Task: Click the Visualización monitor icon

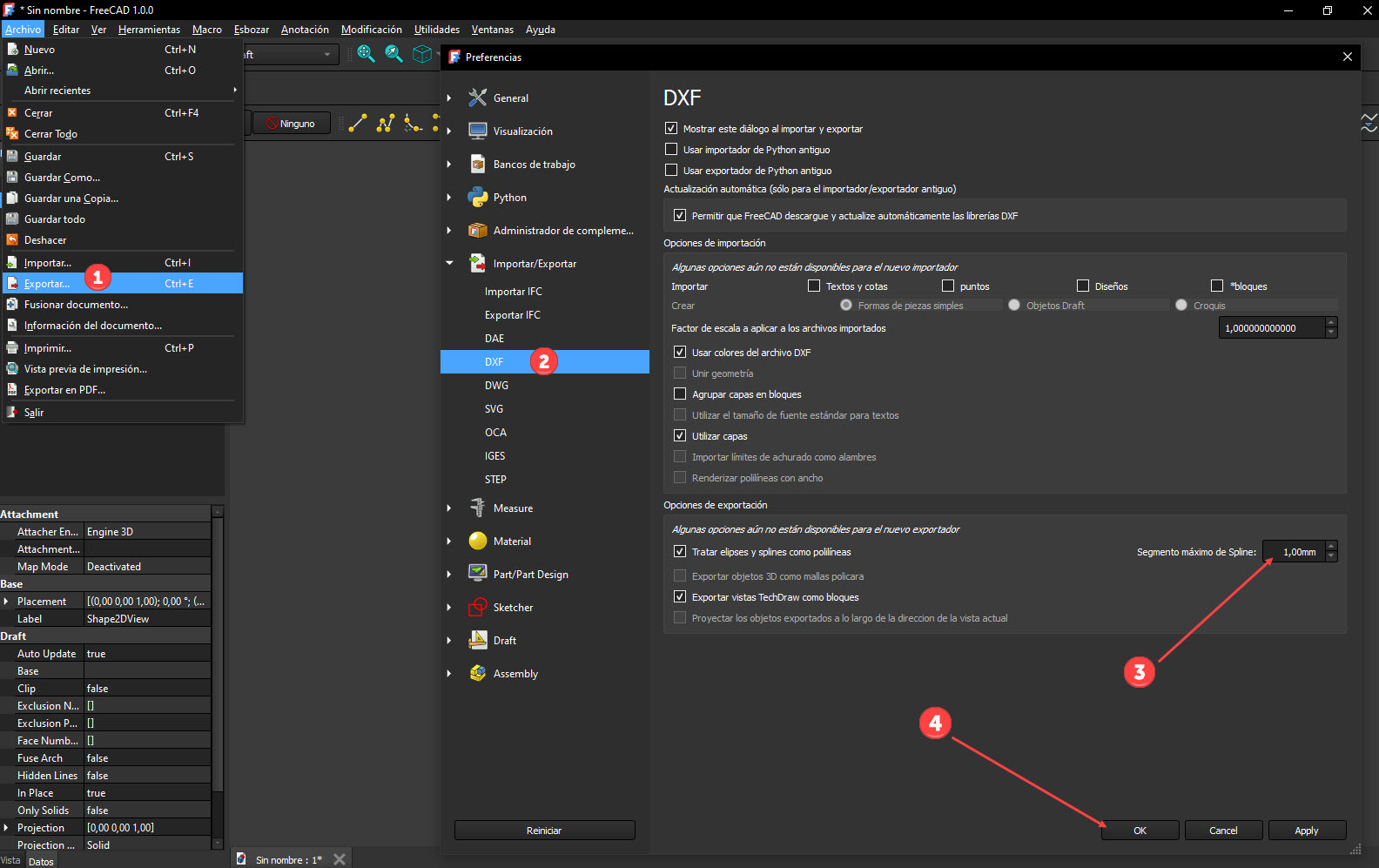Action: pos(478,131)
